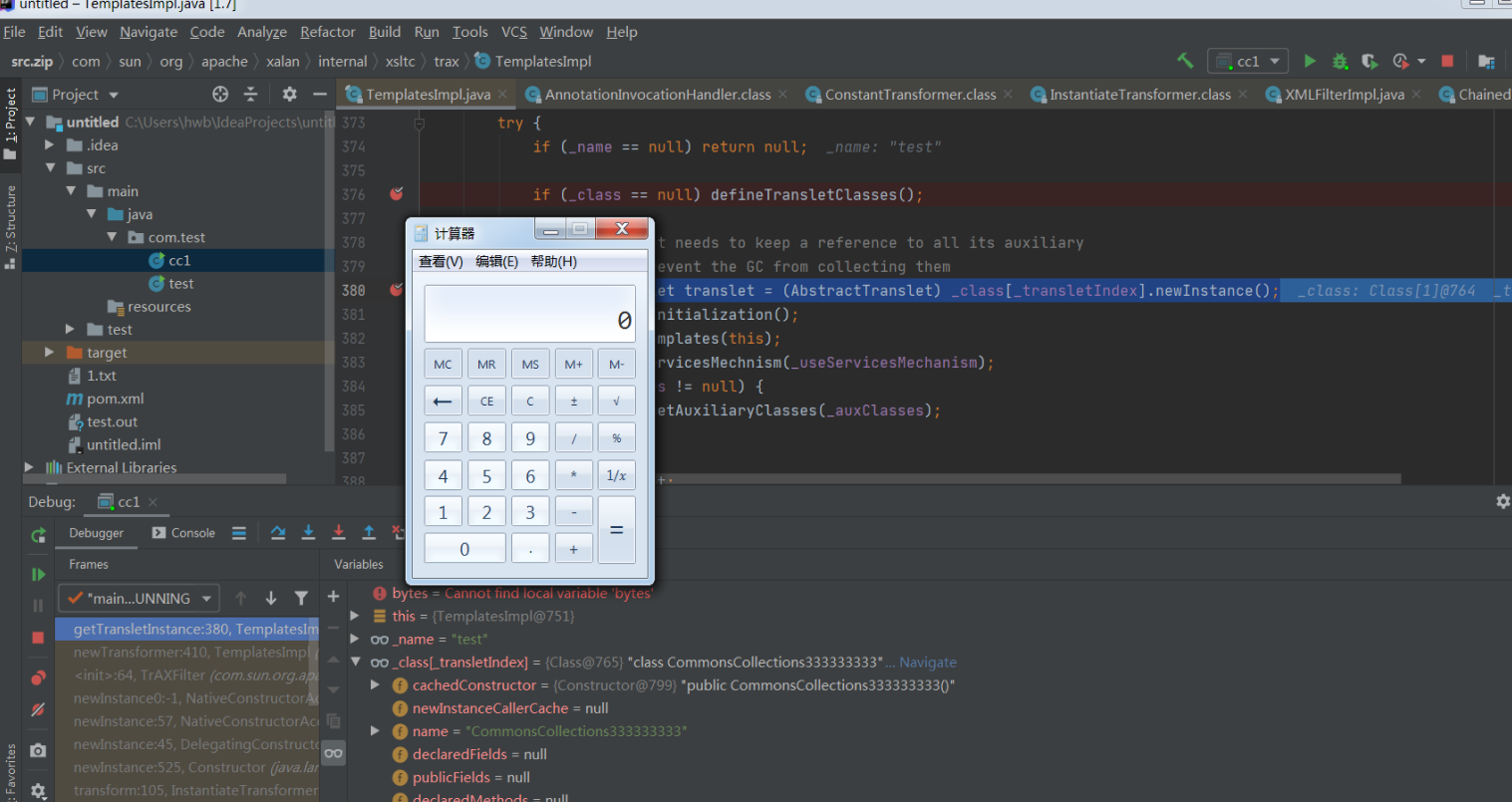Open the VCS menu

click(x=514, y=32)
